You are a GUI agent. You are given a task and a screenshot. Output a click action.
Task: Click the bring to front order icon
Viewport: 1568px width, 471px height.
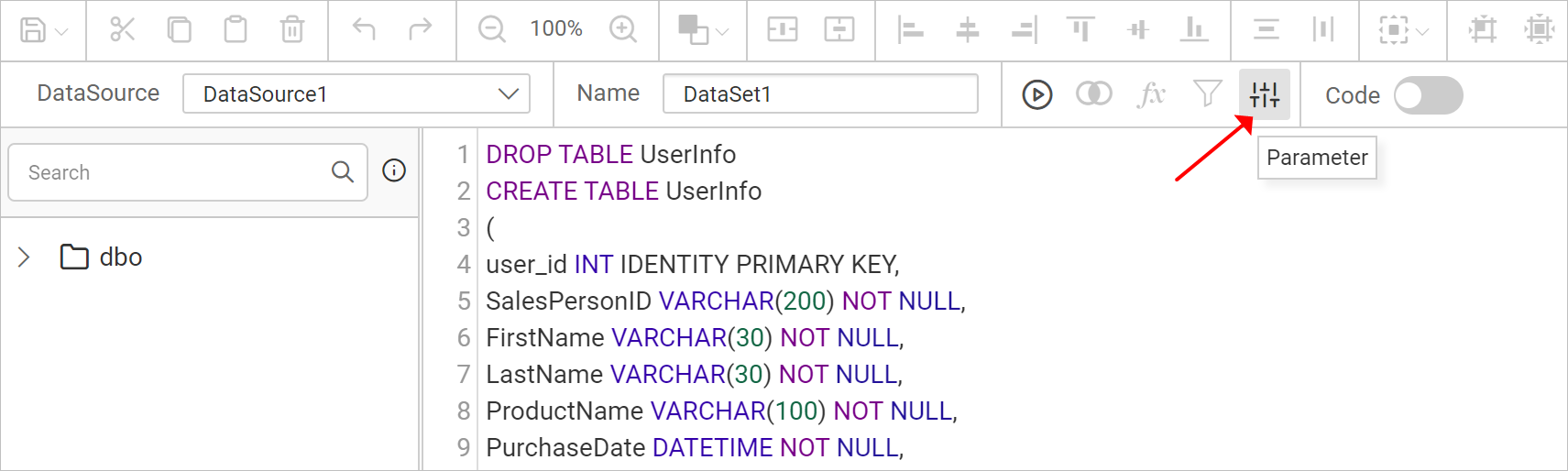pyautogui.click(x=693, y=29)
